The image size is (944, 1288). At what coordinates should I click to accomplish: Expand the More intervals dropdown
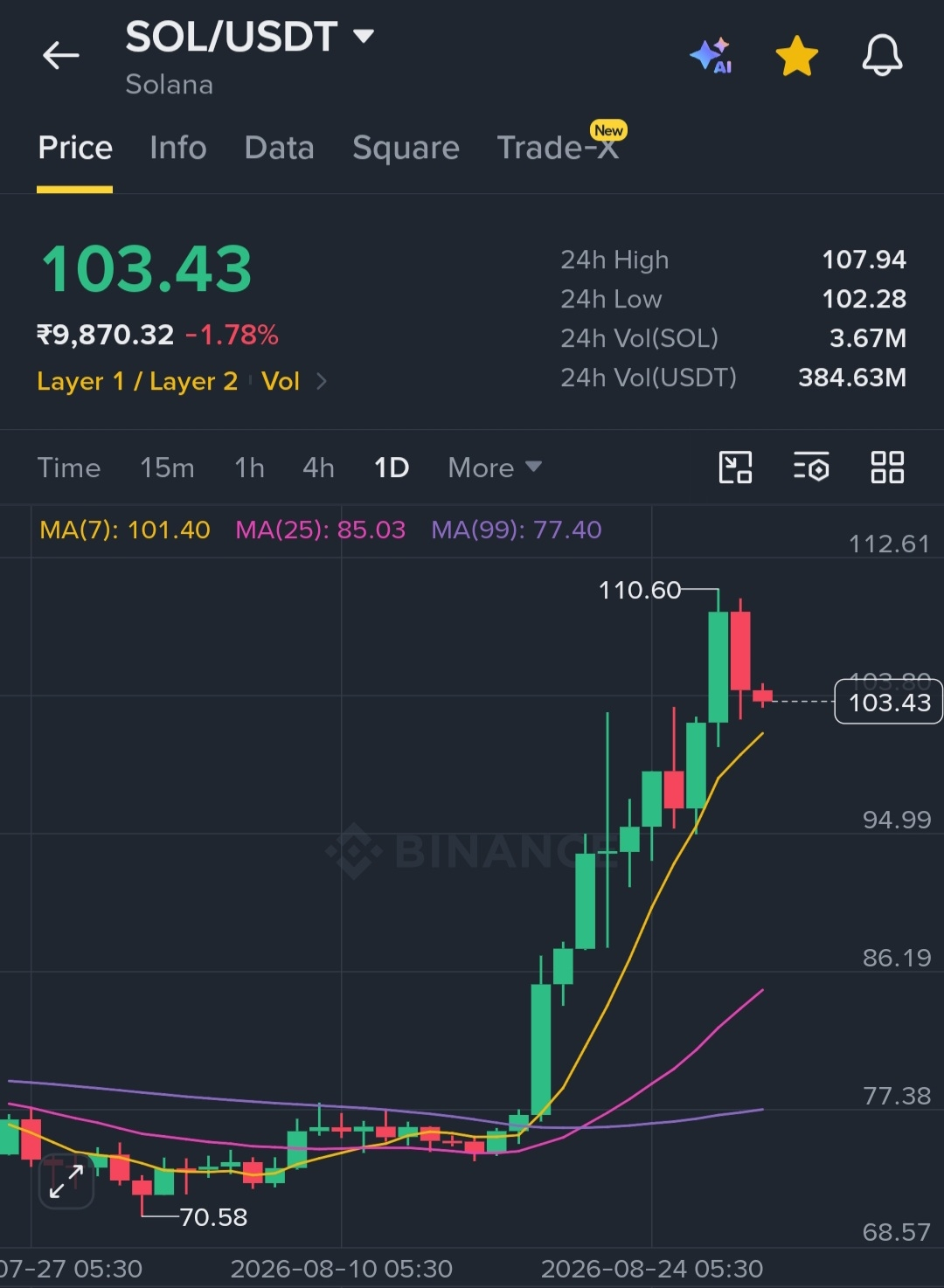[495, 467]
